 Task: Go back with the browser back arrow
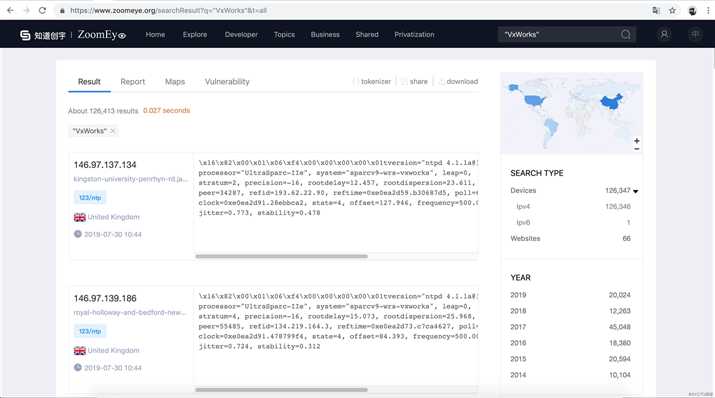pos(10,10)
